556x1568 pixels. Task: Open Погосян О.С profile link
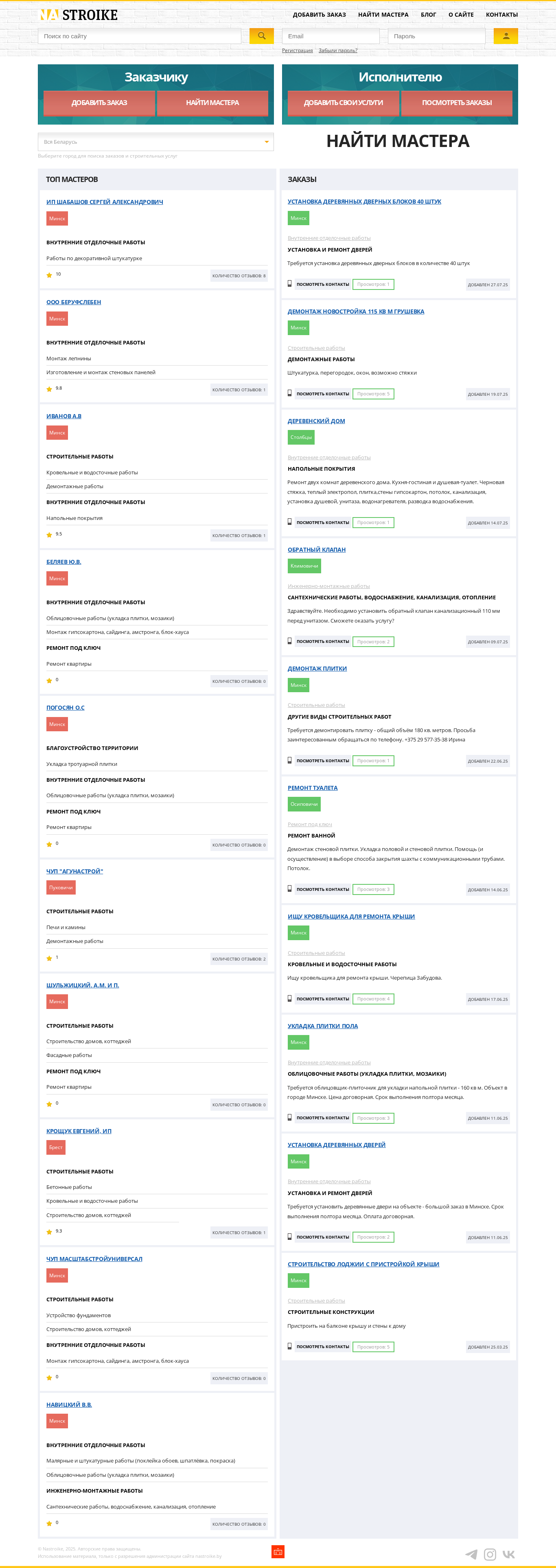point(66,707)
